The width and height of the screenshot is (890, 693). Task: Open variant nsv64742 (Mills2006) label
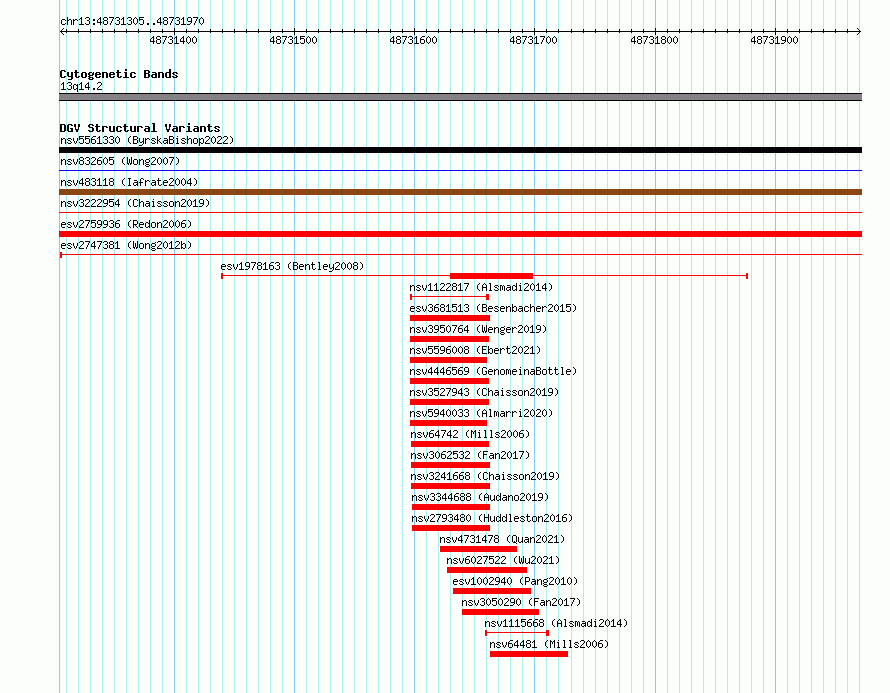pyautogui.click(x=470, y=434)
